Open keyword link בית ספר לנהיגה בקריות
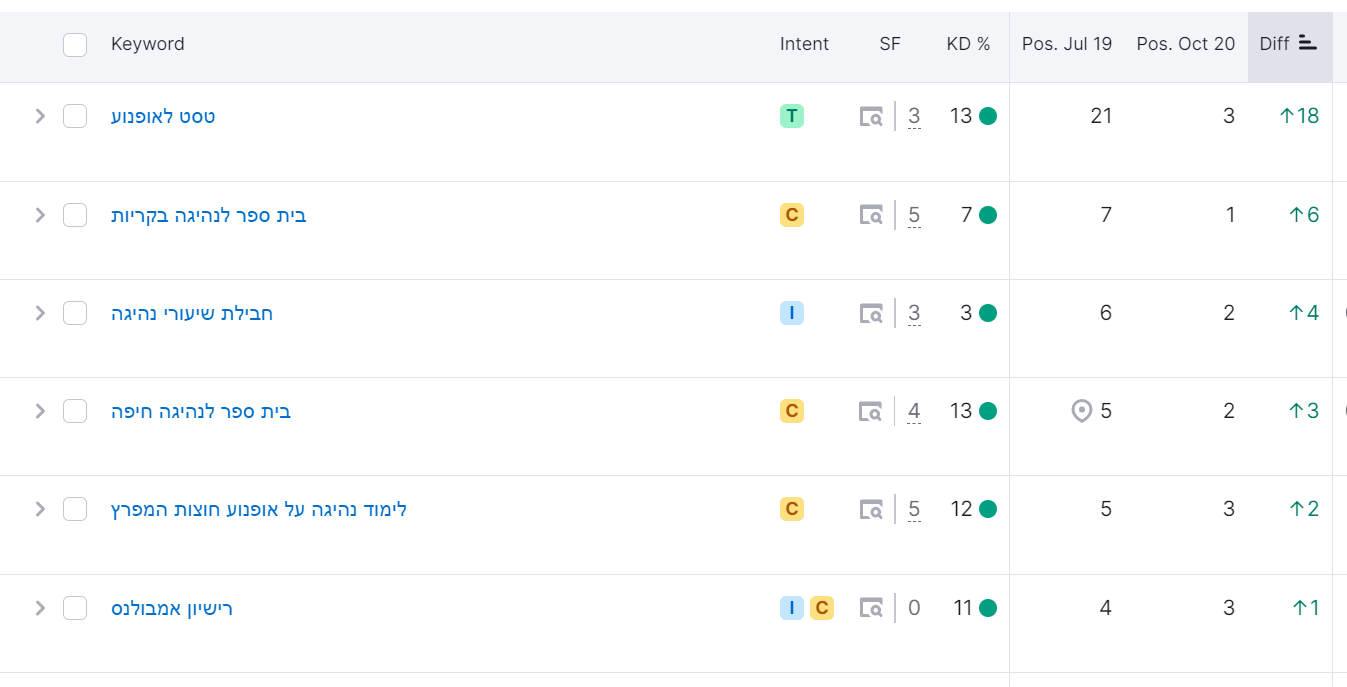The height and width of the screenshot is (687, 1347). pos(209,215)
